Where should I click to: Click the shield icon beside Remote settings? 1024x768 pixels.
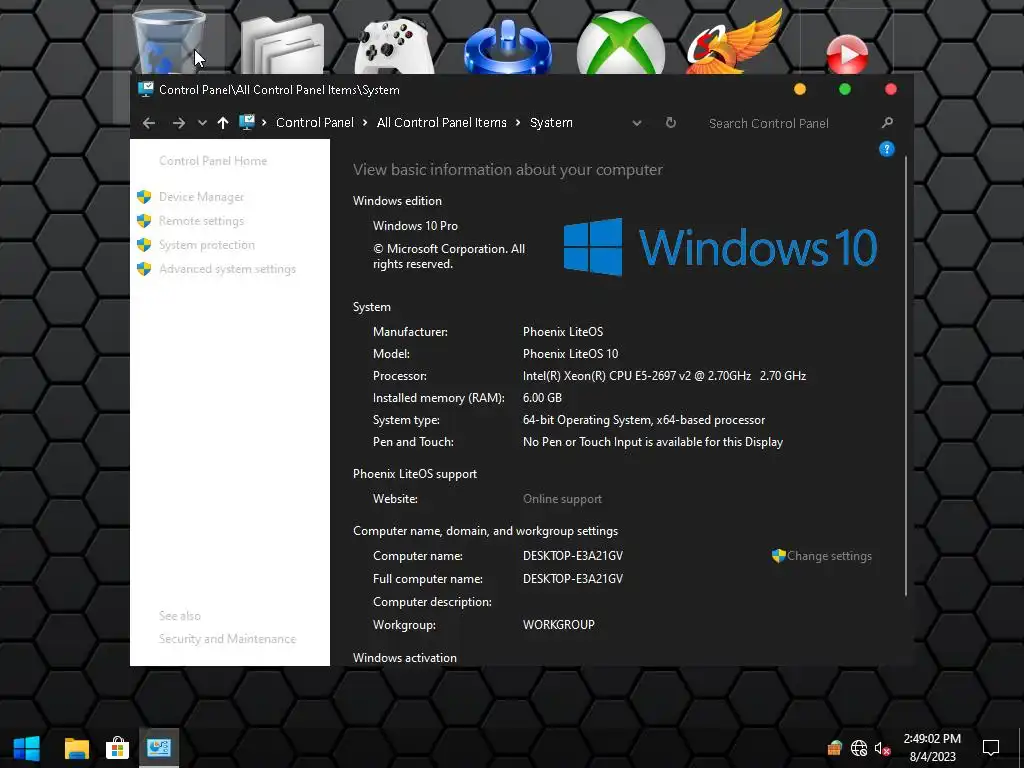click(x=144, y=221)
